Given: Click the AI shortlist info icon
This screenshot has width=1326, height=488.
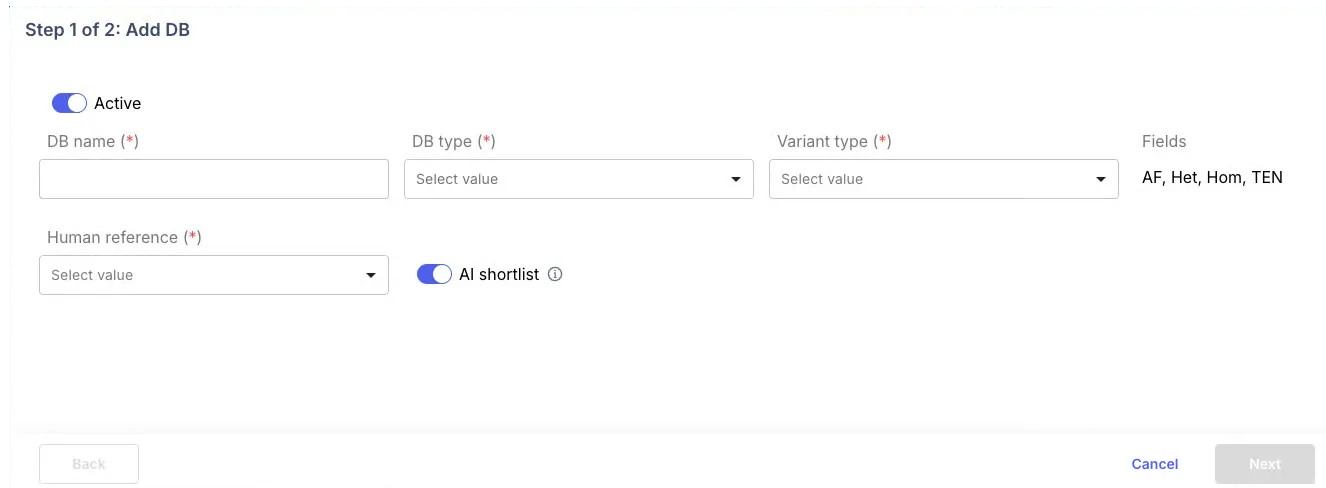Looking at the screenshot, I should pyautogui.click(x=556, y=274).
